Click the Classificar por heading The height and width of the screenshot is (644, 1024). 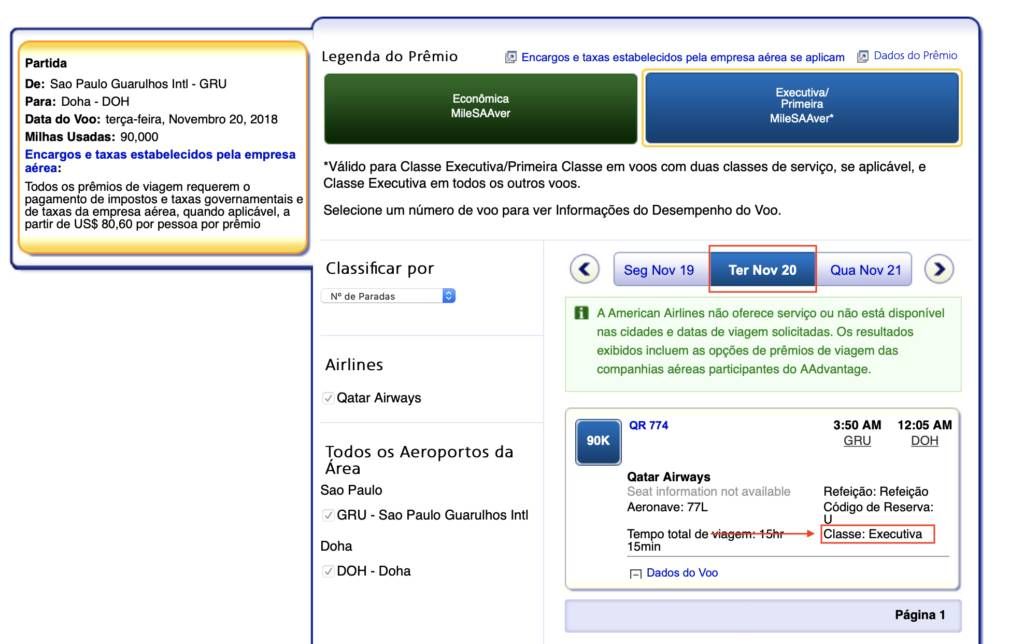coord(379,268)
